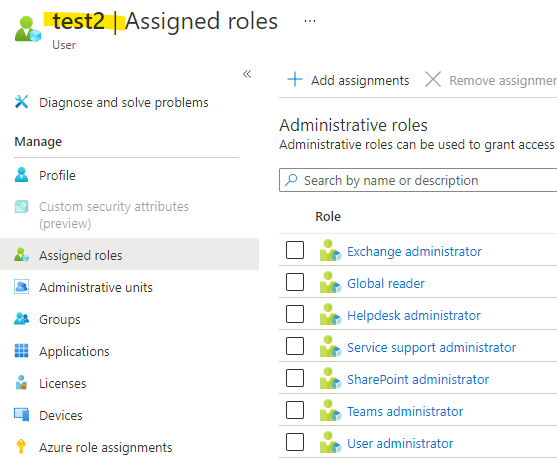557x470 pixels.
Task: Click the Applications grid icon
Action: (x=21, y=351)
